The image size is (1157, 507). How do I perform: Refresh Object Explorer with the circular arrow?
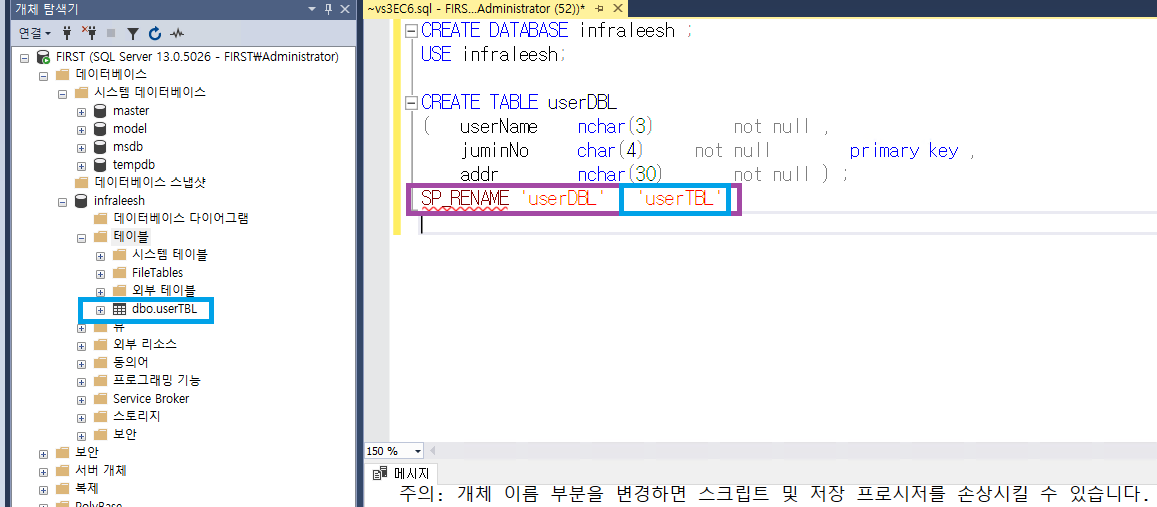click(155, 33)
